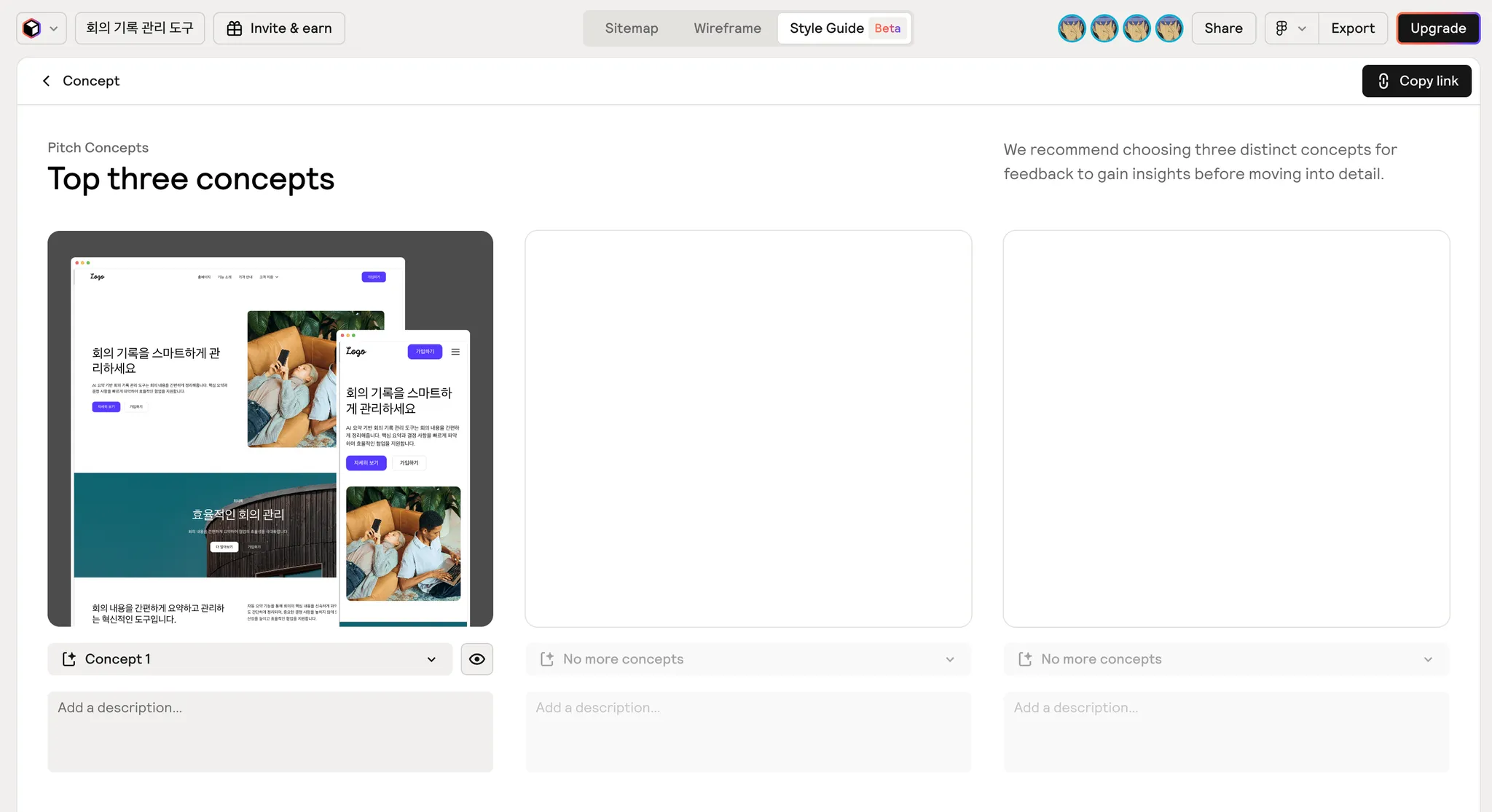This screenshot has width=1492, height=812.
Task: Click the gift icon on Invite & earn
Action: point(235,28)
